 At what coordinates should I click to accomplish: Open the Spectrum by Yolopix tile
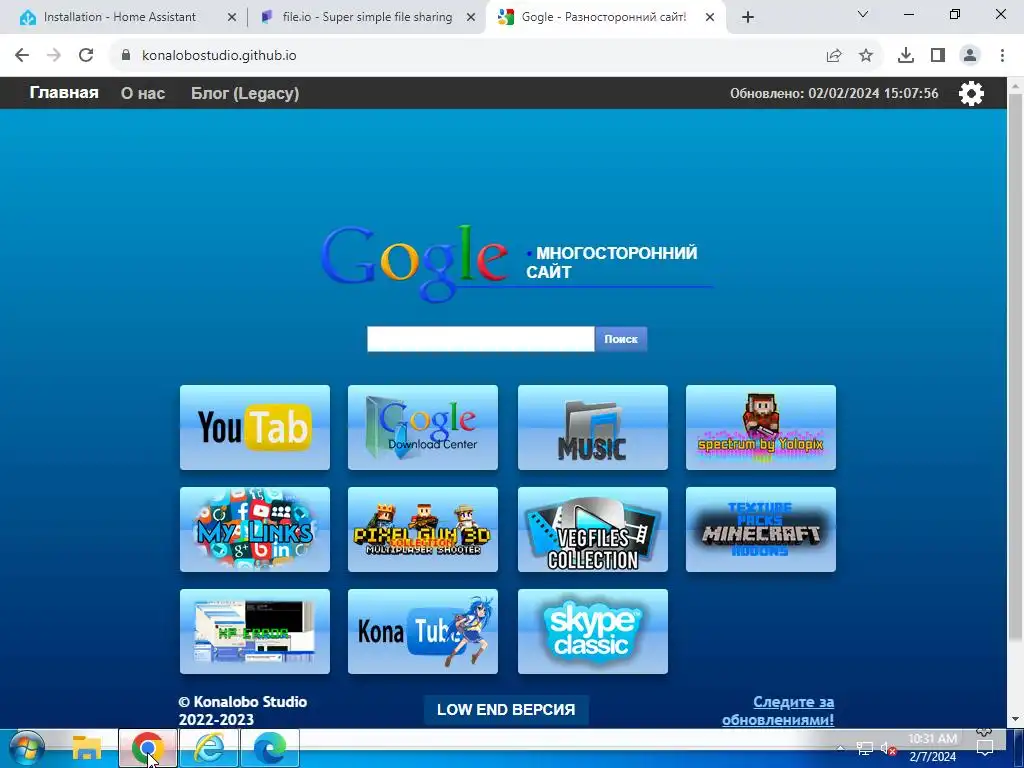coord(761,427)
